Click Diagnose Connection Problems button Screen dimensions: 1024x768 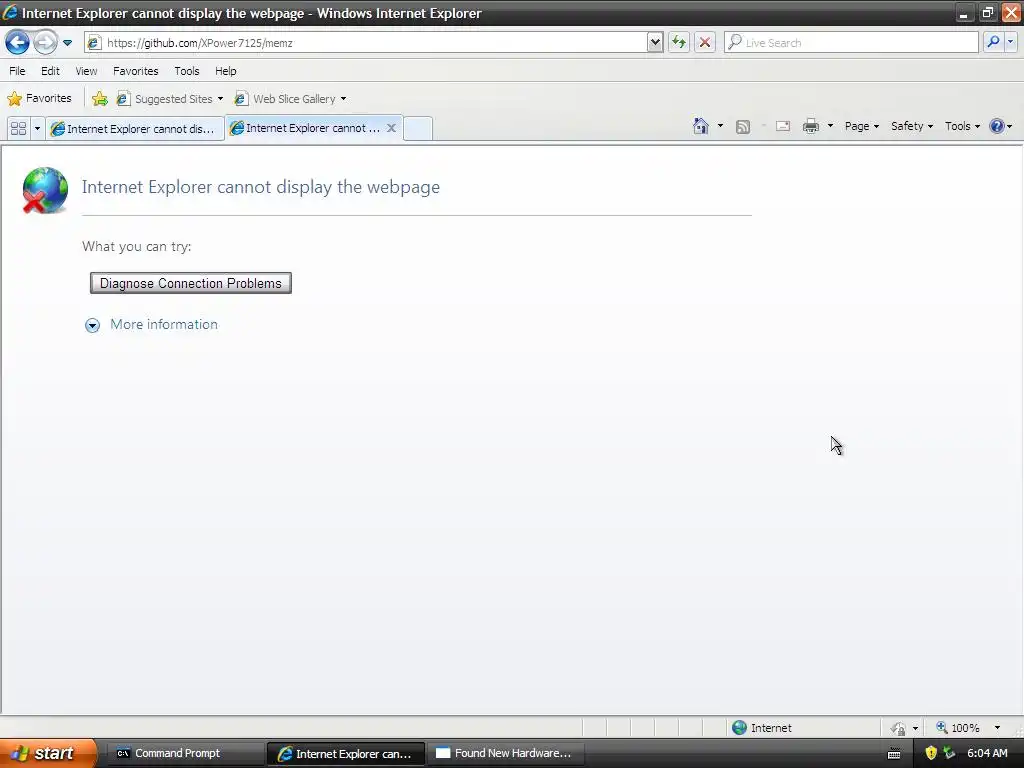click(191, 283)
